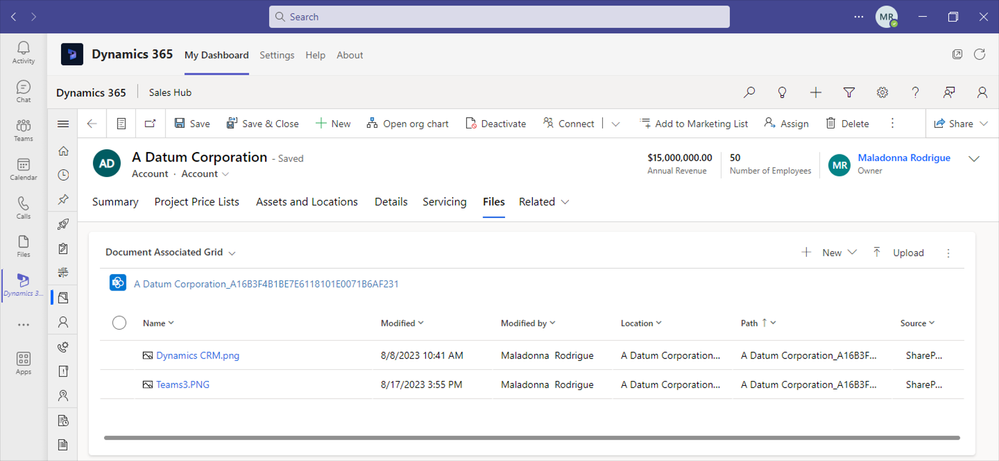Delete the account record
Screen dimensions: 999x461
point(847,124)
